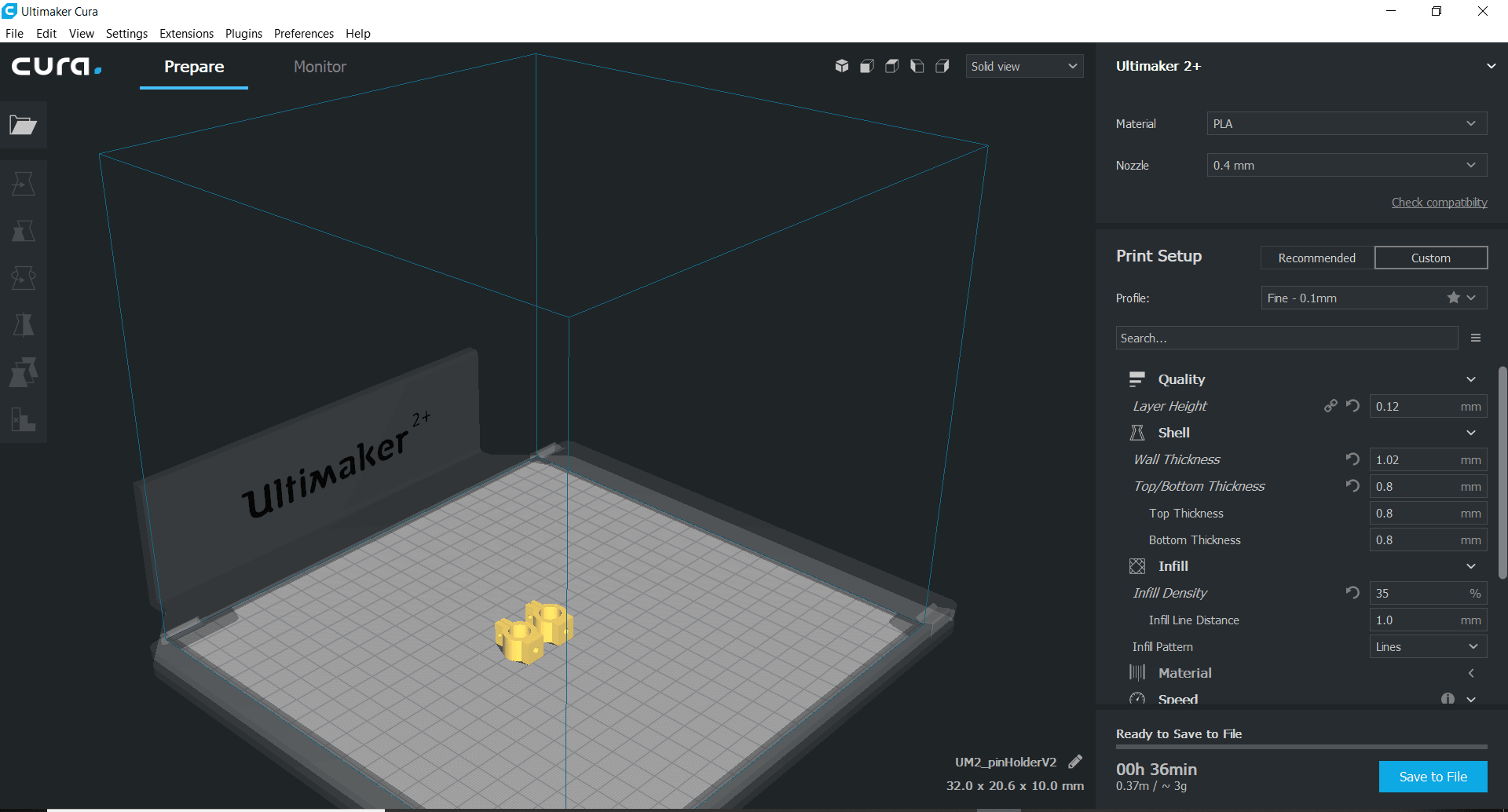
Task: Select the Move tool in the sidebar
Action: tap(23, 184)
